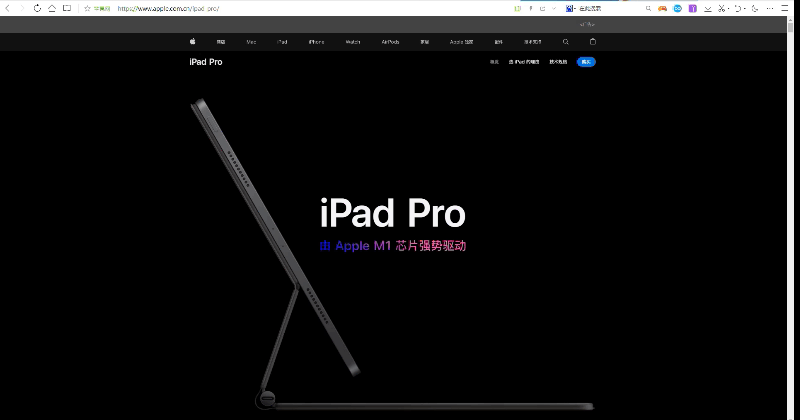Open Mac in Apple navigation
Image resolution: width=800 pixels, height=420 pixels.
[x=251, y=42]
